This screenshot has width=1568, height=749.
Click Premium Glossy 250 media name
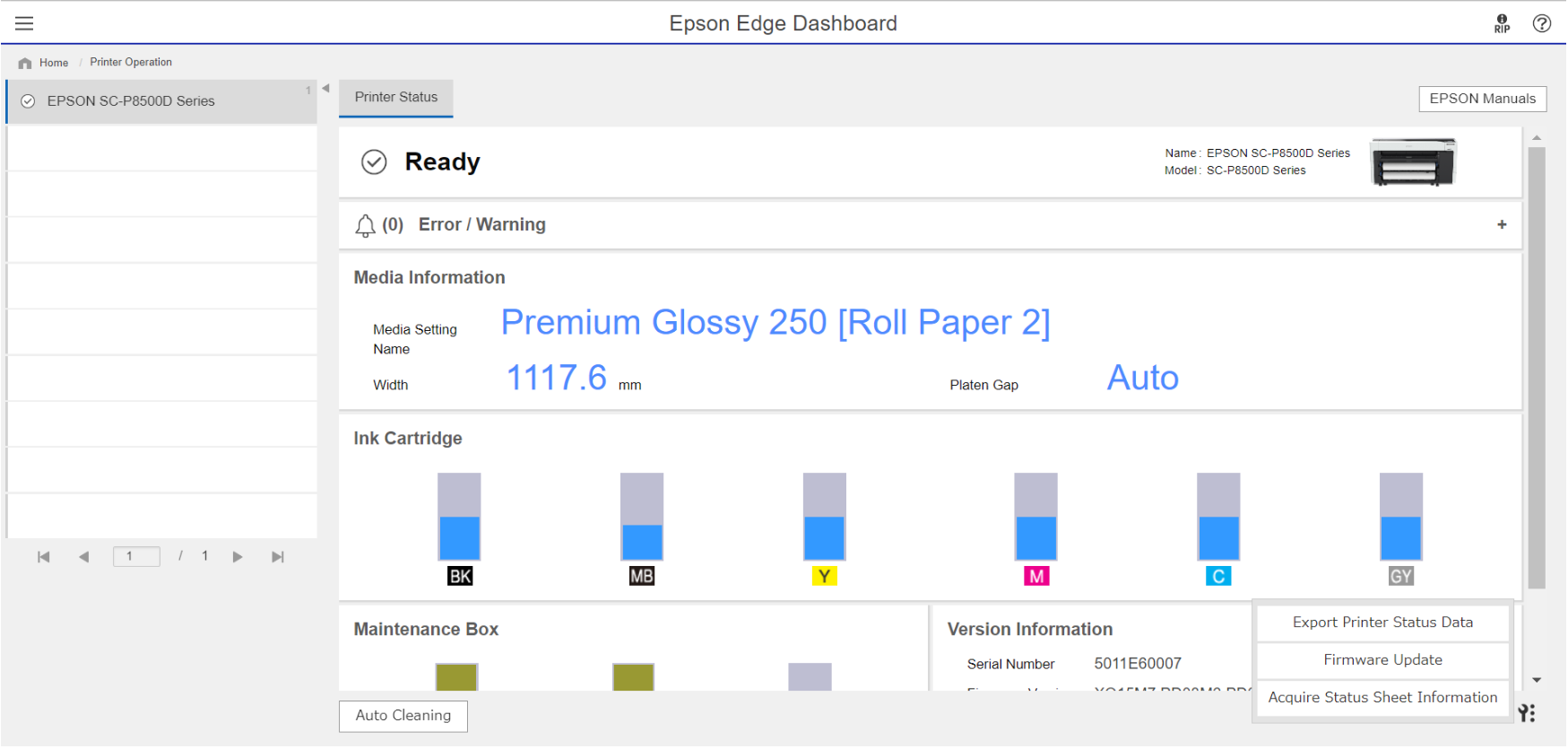click(x=775, y=323)
